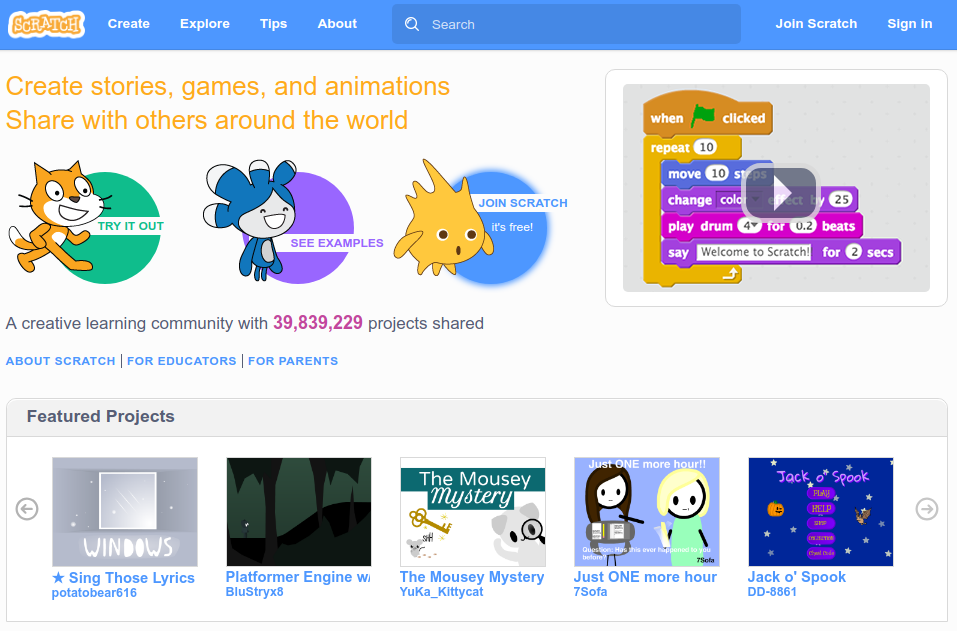Viewport: 957px width, 631px height.
Task: Click the blue Giga character
Action: coord(250,220)
